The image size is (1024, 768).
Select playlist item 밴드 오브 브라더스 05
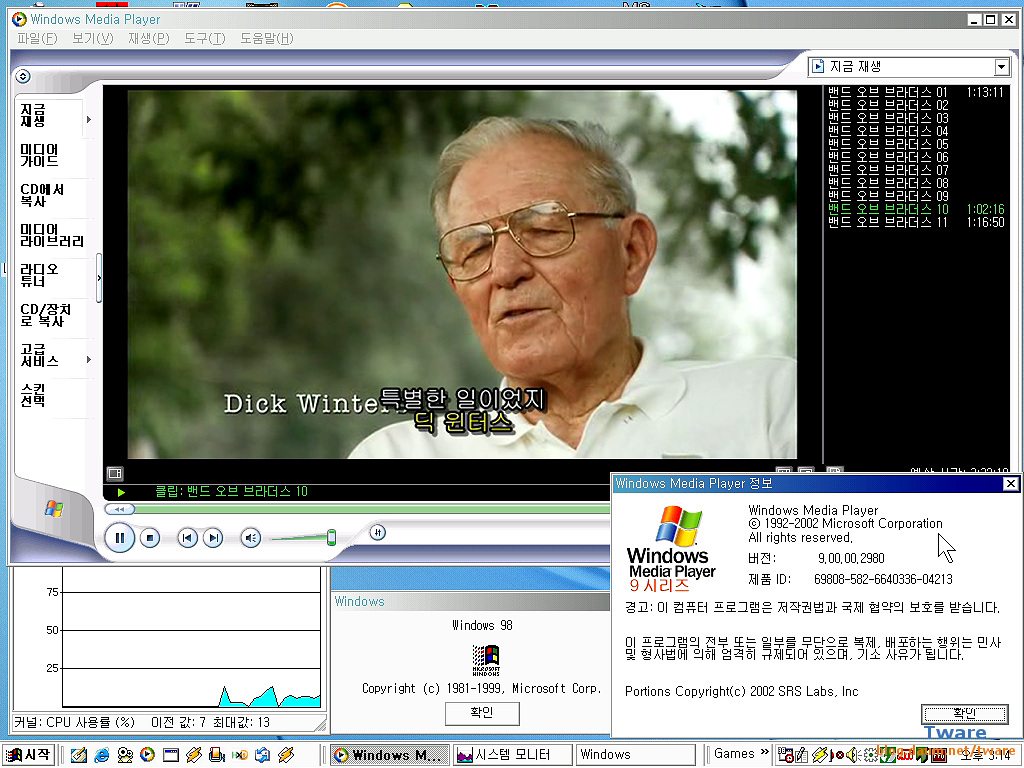point(916,144)
